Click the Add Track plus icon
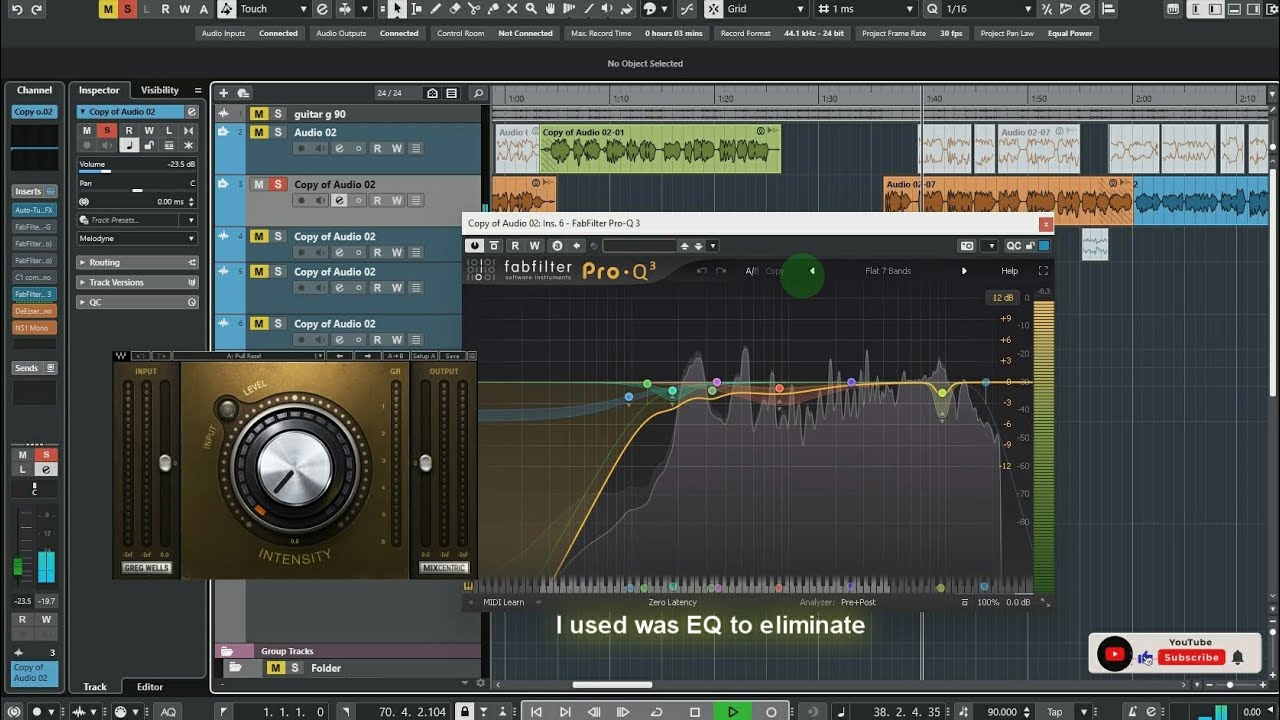Viewport: 1280px width, 720px height. [224, 93]
